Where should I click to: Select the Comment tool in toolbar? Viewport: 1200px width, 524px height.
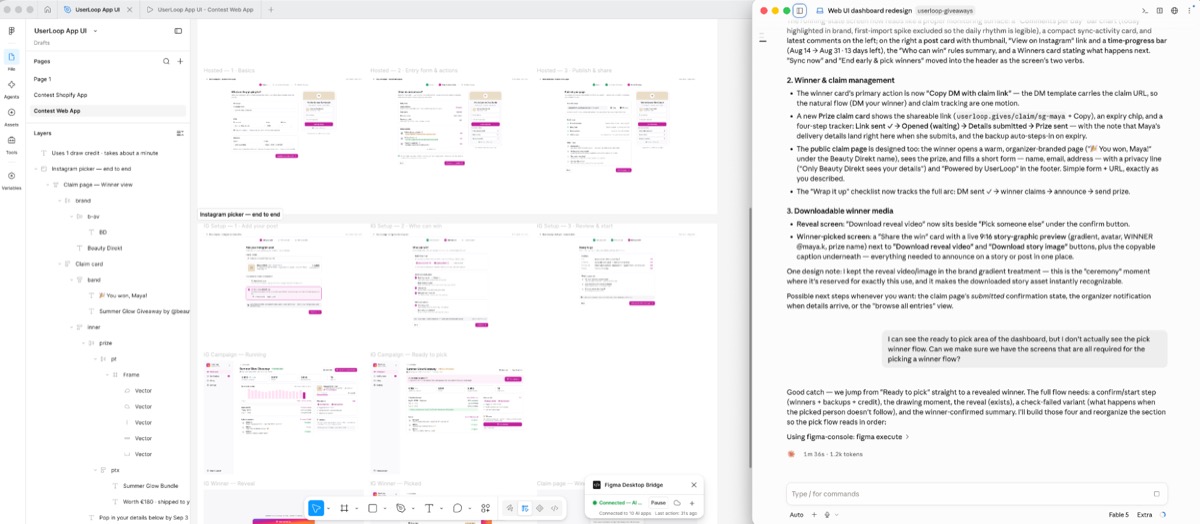tap(457, 508)
